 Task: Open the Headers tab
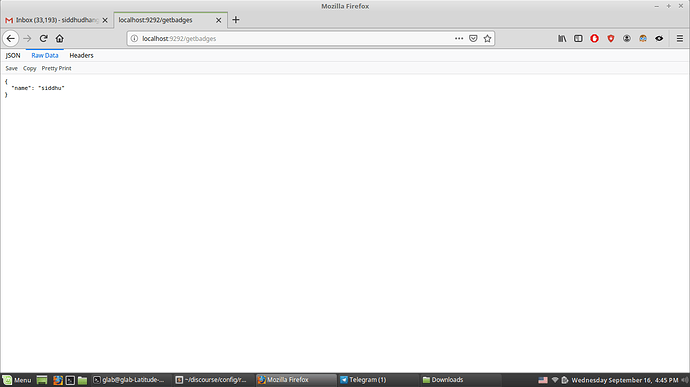point(81,55)
